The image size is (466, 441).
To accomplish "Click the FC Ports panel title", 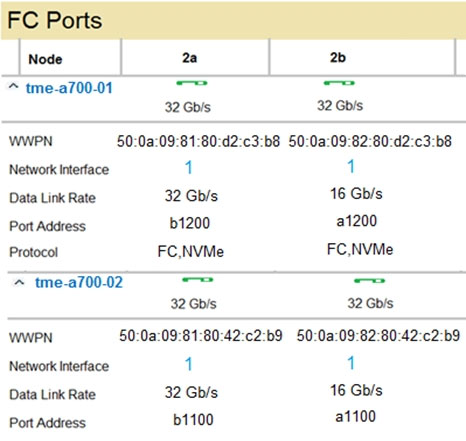I will coord(55,20).
